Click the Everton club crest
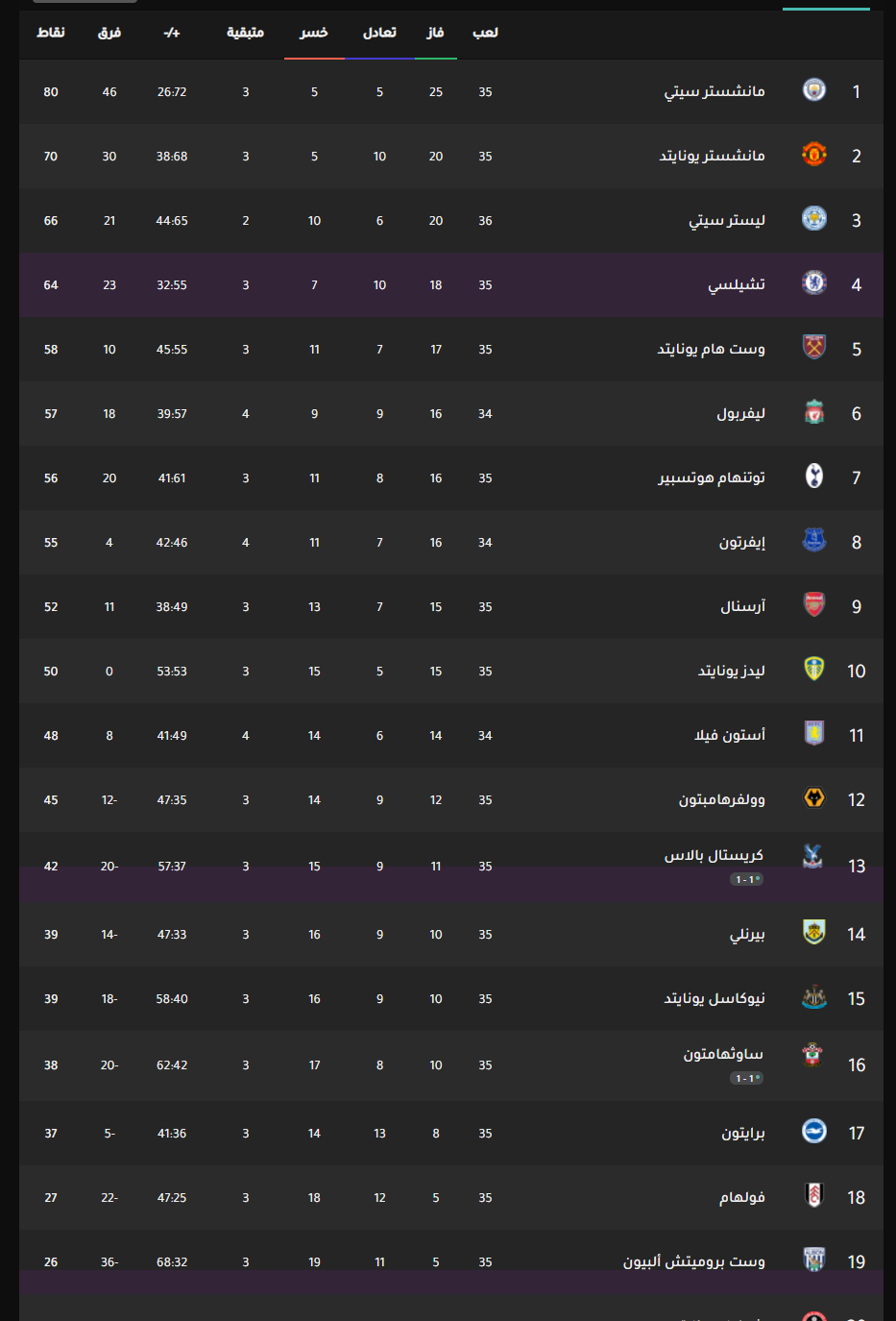896x1321 pixels. click(x=814, y=541)
